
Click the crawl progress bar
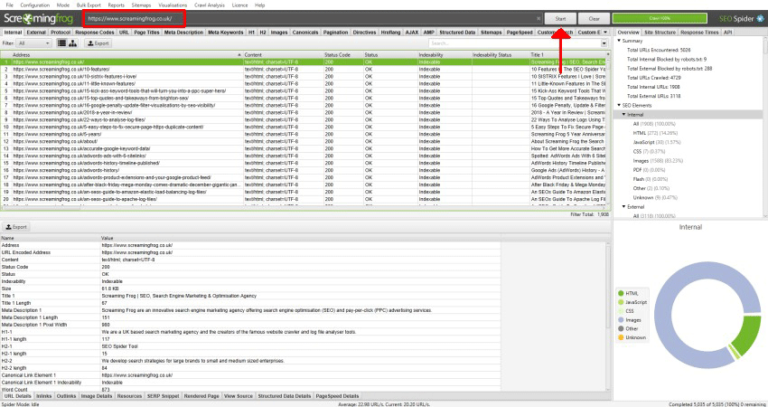659,19
